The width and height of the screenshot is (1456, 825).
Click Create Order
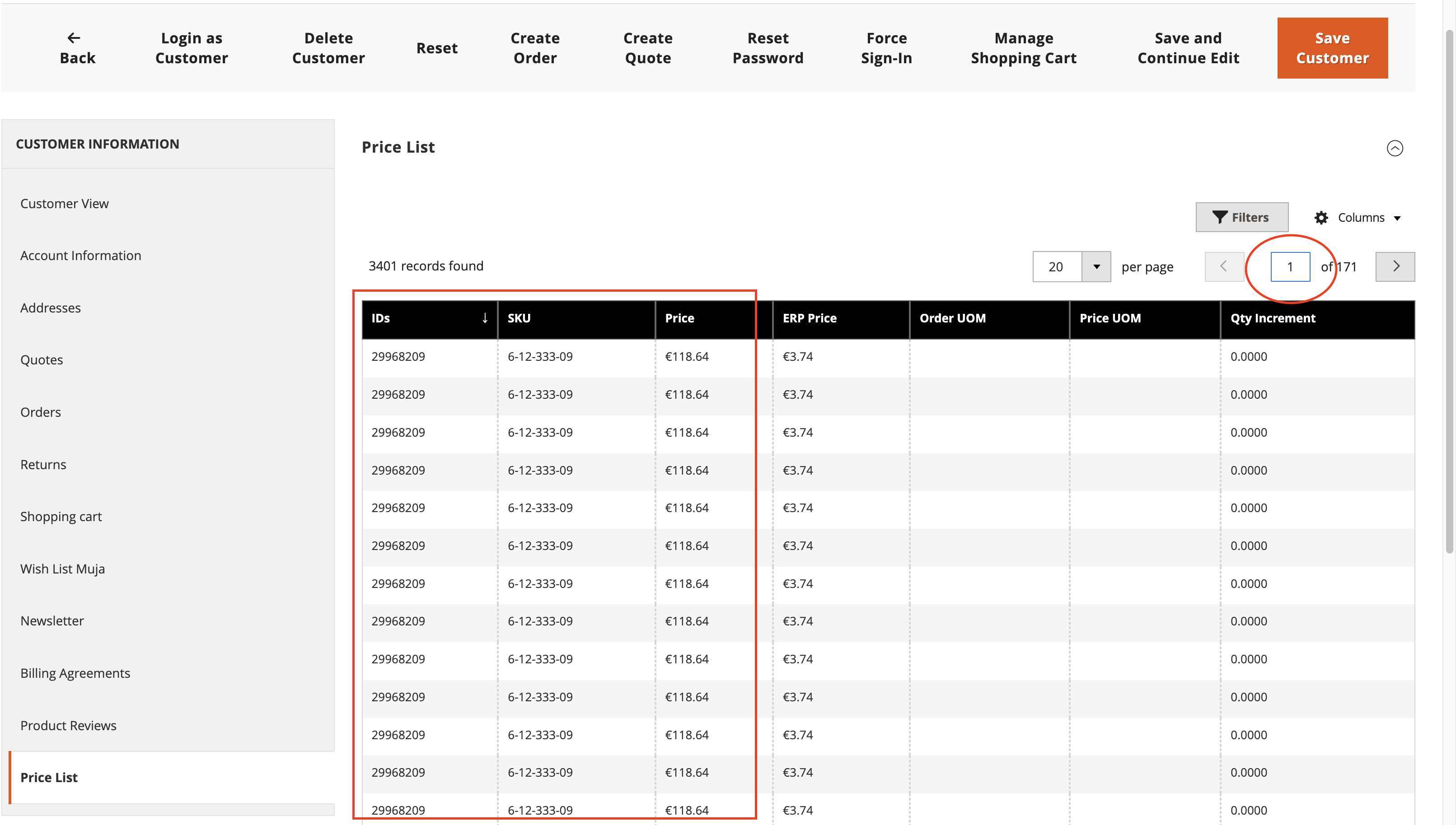(534, 48)
